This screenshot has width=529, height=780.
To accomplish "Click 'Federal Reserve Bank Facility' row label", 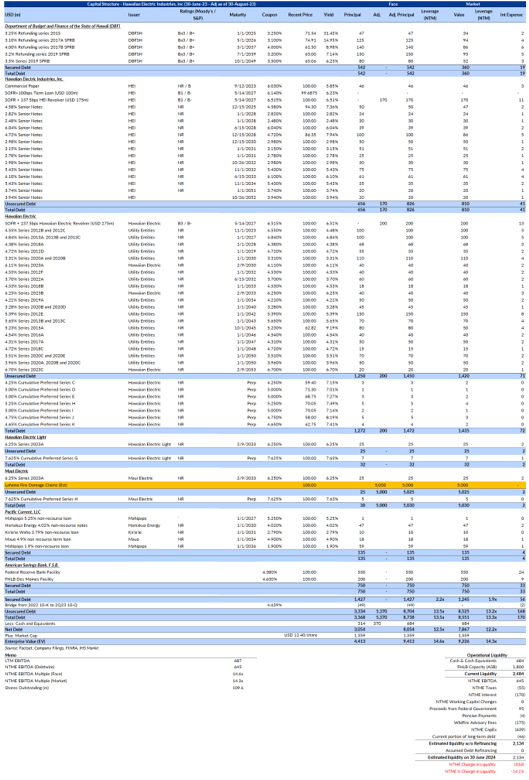I will (x=32, y=573).
